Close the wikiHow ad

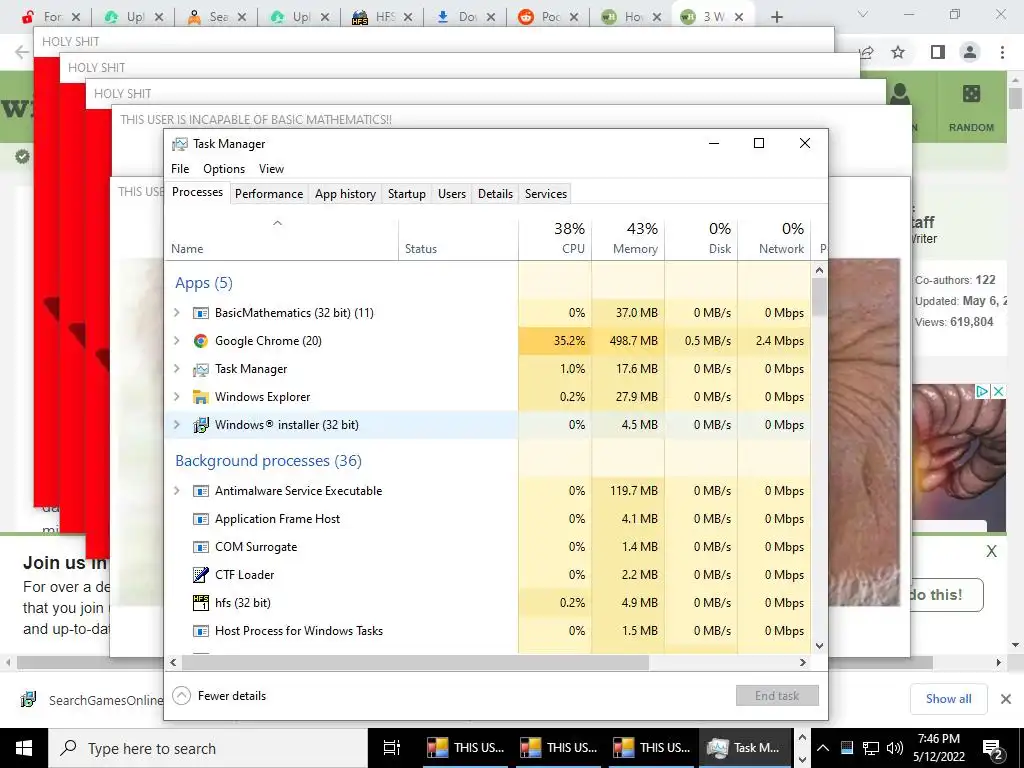click(998, 391)
